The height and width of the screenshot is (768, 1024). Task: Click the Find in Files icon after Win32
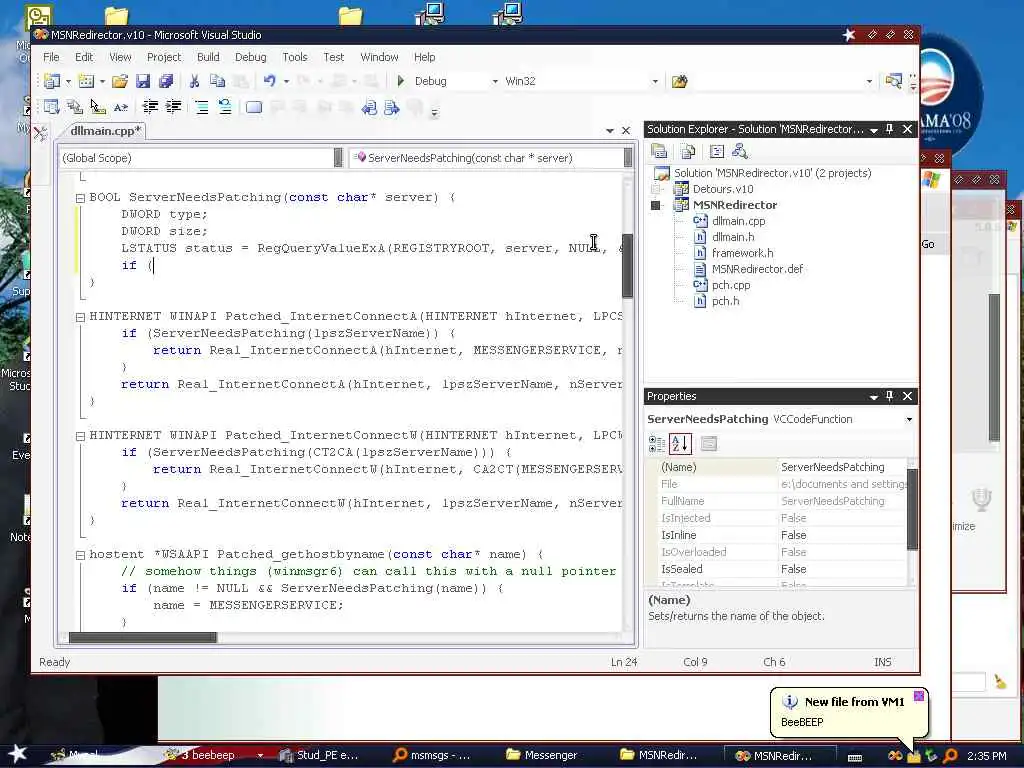680,82
